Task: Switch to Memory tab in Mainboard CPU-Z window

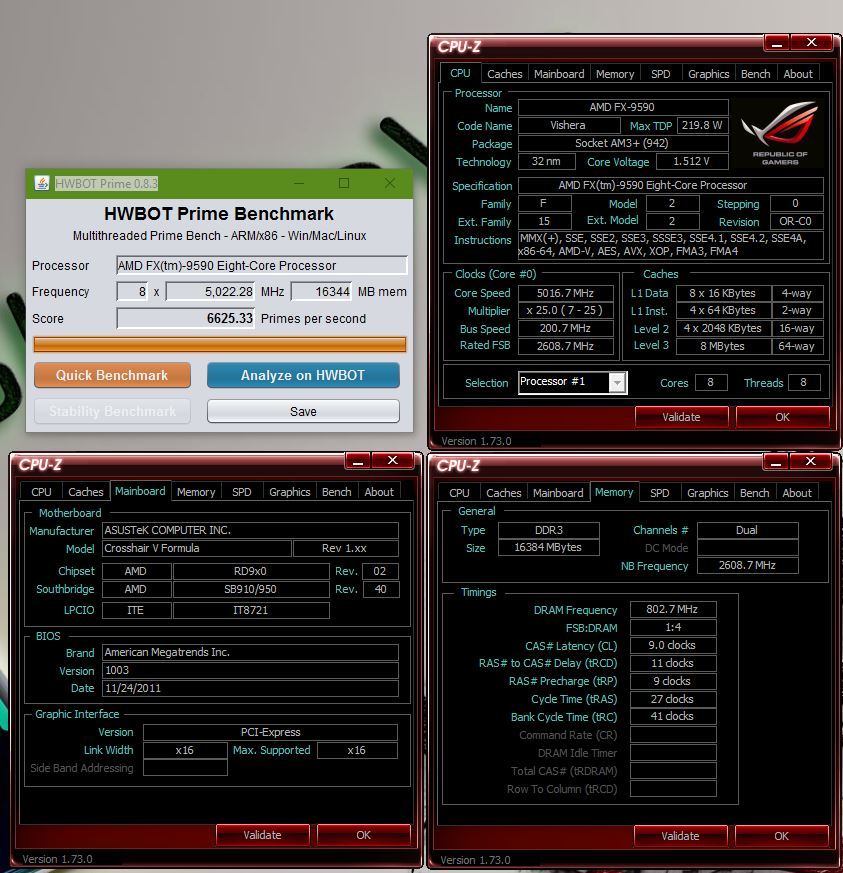Action: pyautogui.click(x=196, y=492)
